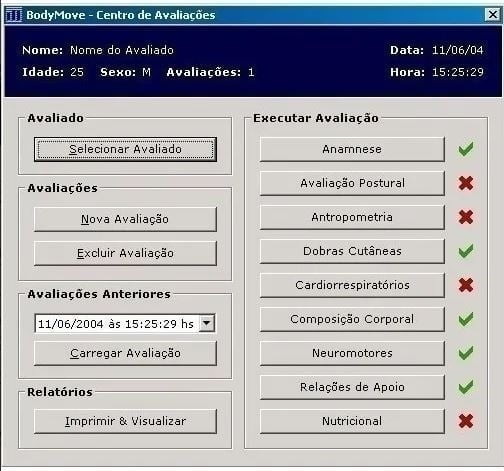This screenshot has height=471, width=504.
Task: Click the green checkmark beside Composição Corporal
Action: click(x=466, y=319)
